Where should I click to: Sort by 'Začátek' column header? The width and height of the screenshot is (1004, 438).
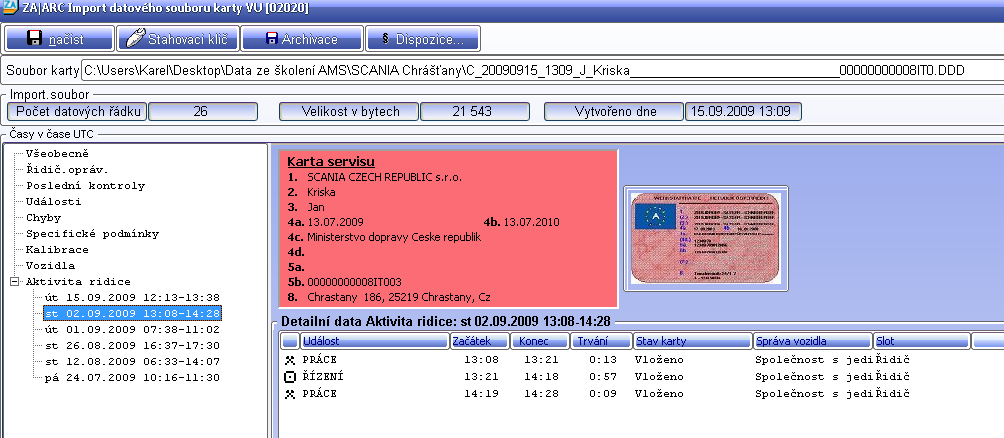[x=480, y=341]
